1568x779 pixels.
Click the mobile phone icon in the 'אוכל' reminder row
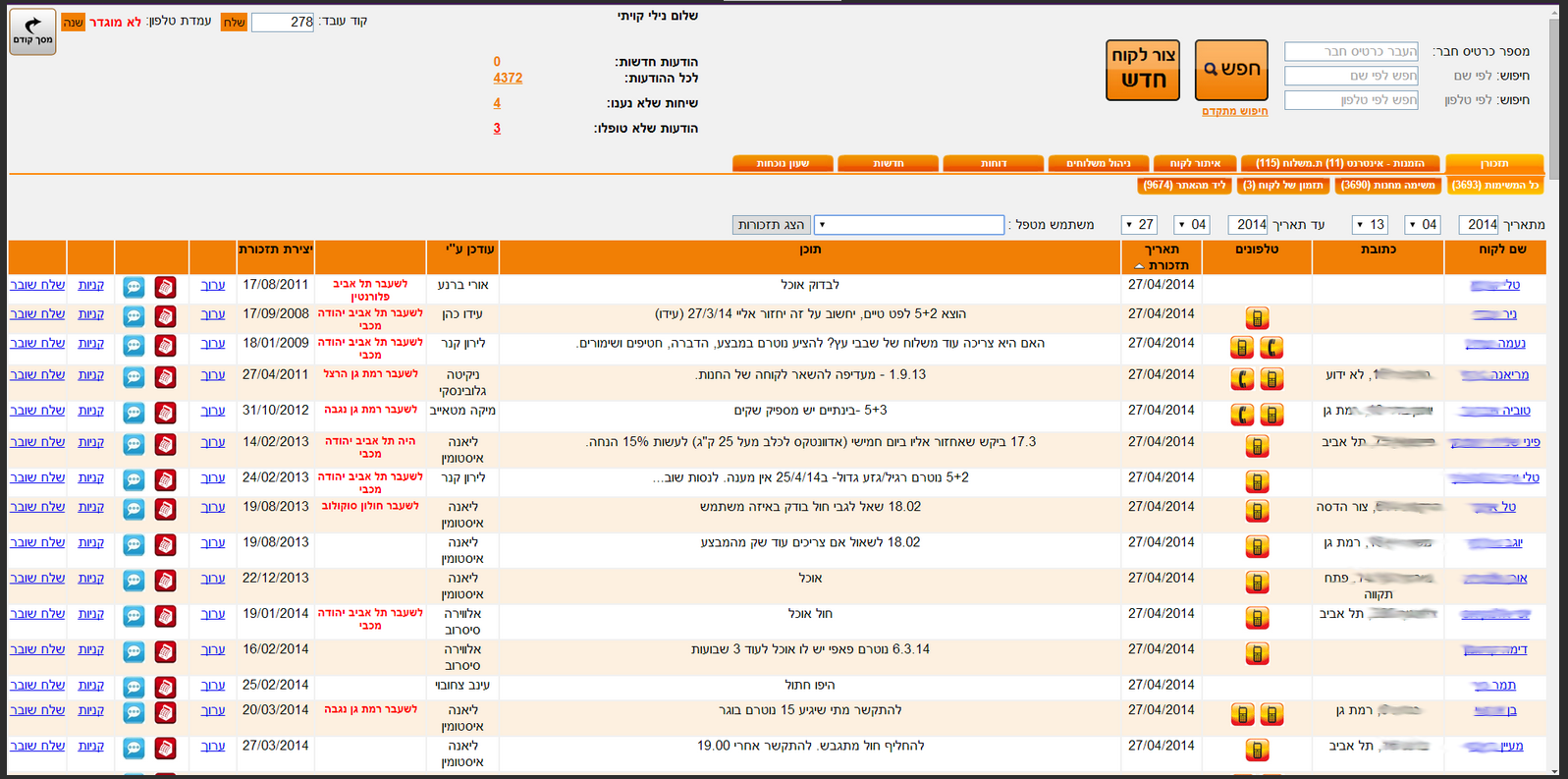pyautogui.click(x=1257, y=583)
